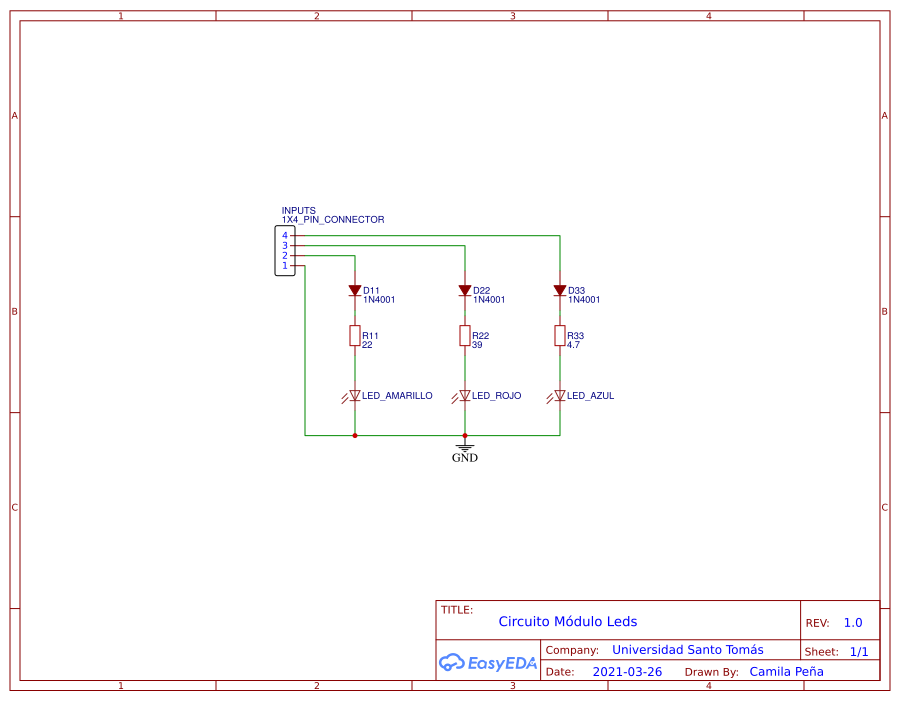This screenshot has height=701, width=900.
Task: Select the D11 1N4001 diode symbol
Action: click(x=355, y=291)
